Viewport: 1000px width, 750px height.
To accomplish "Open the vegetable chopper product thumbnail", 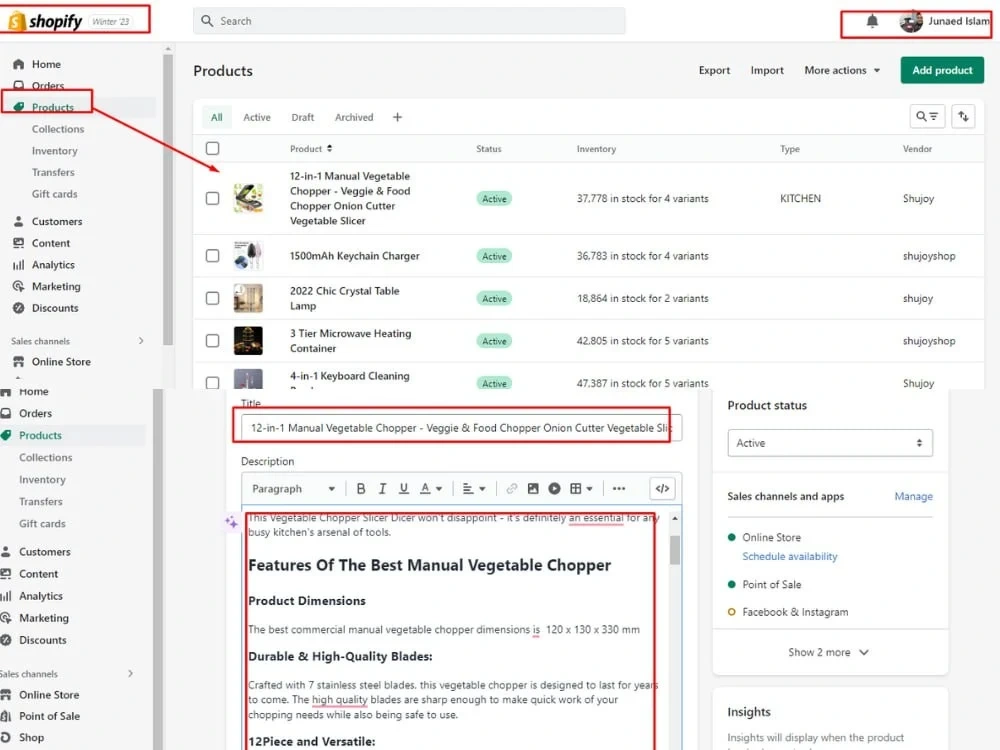I will click(x=248, y=198).
